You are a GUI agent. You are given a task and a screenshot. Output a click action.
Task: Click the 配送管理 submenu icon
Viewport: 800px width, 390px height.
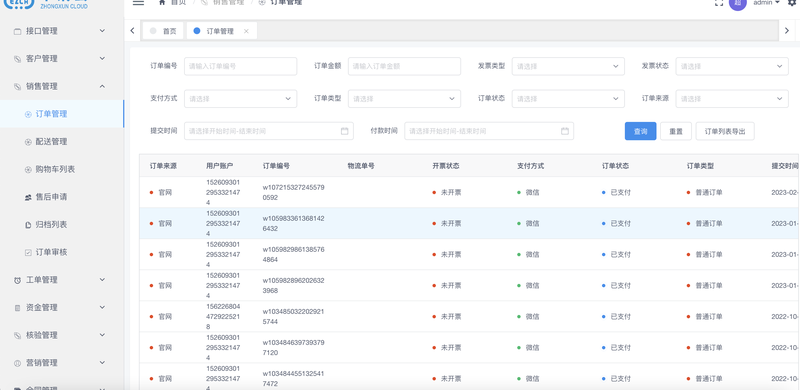[x=28, y=142]
